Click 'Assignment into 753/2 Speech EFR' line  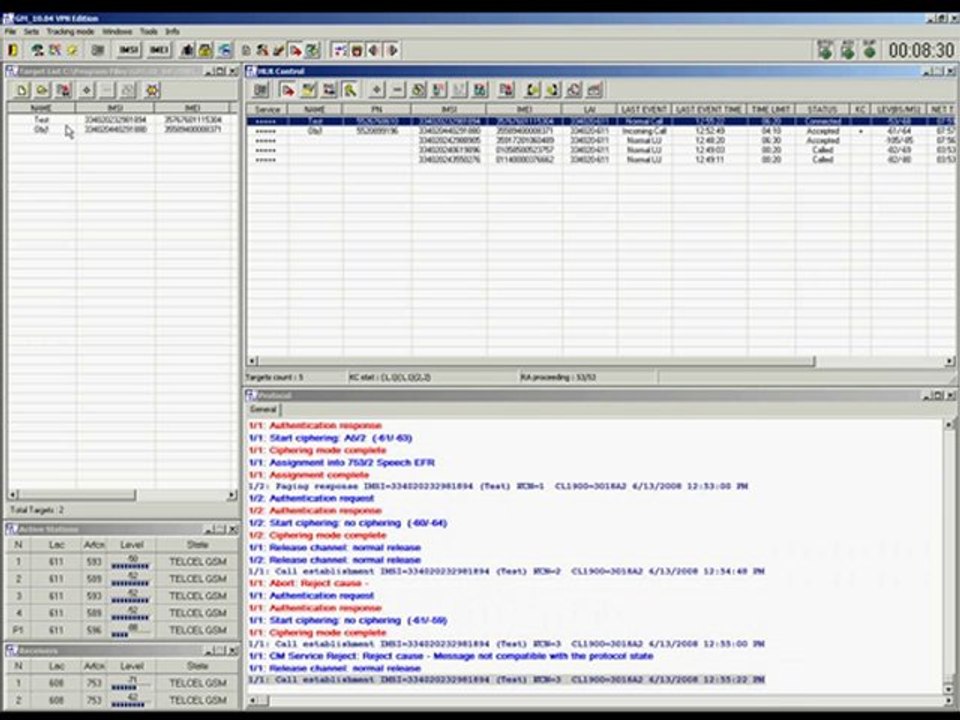342,462
